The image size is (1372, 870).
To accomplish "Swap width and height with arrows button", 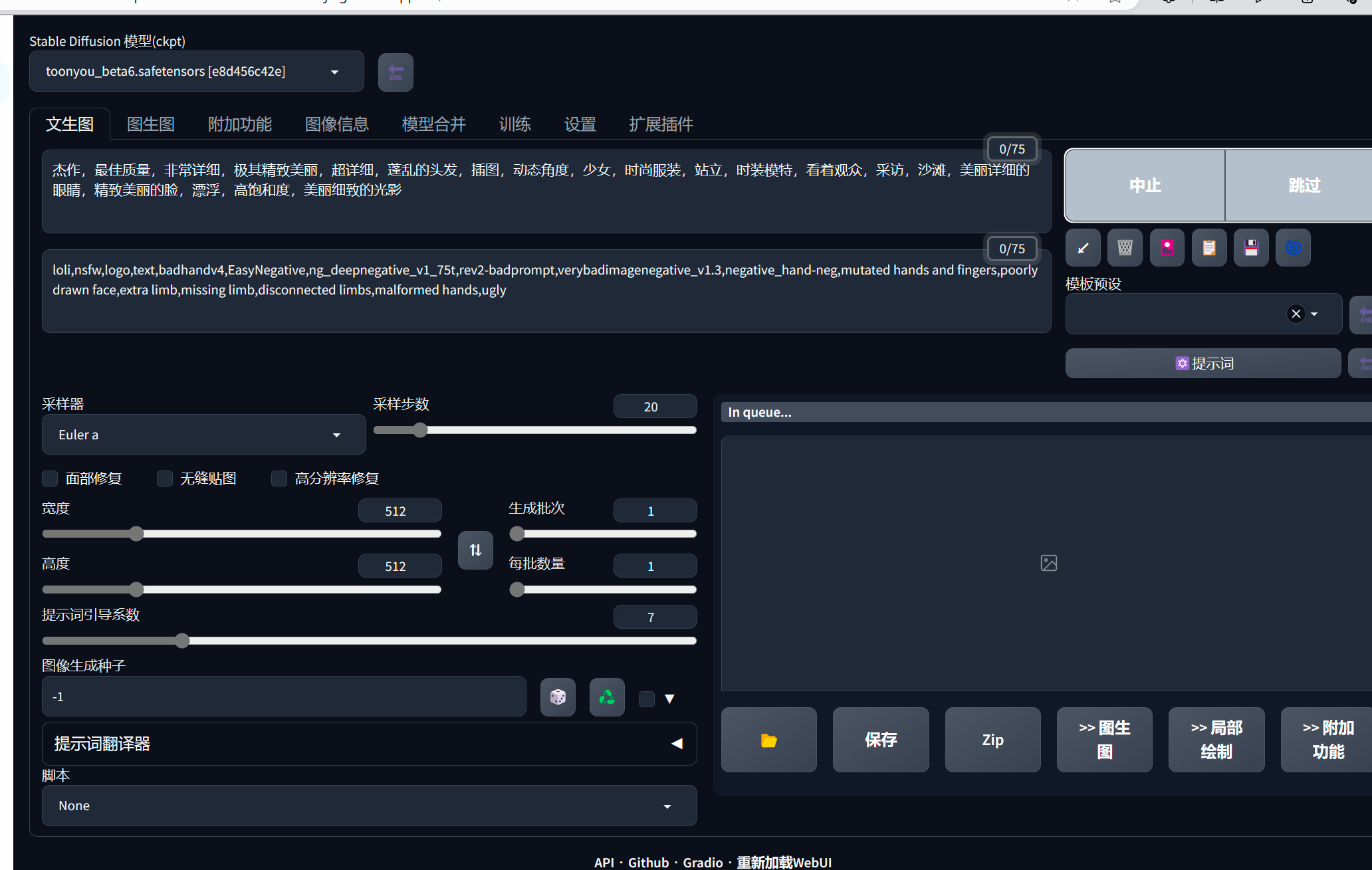I will (x=475, y=550).
